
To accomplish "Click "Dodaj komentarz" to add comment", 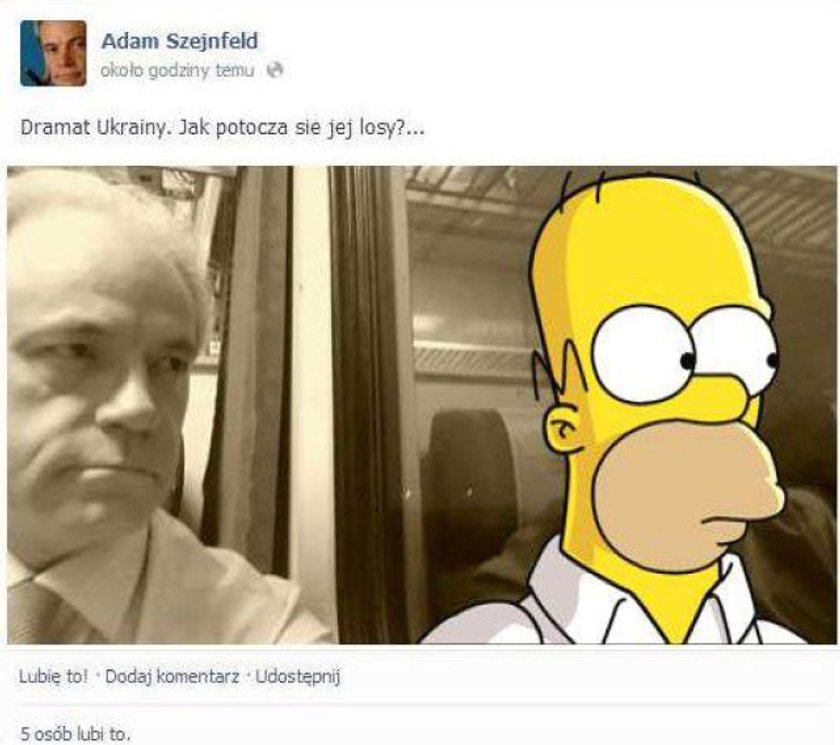I will (x=172, y=676).
